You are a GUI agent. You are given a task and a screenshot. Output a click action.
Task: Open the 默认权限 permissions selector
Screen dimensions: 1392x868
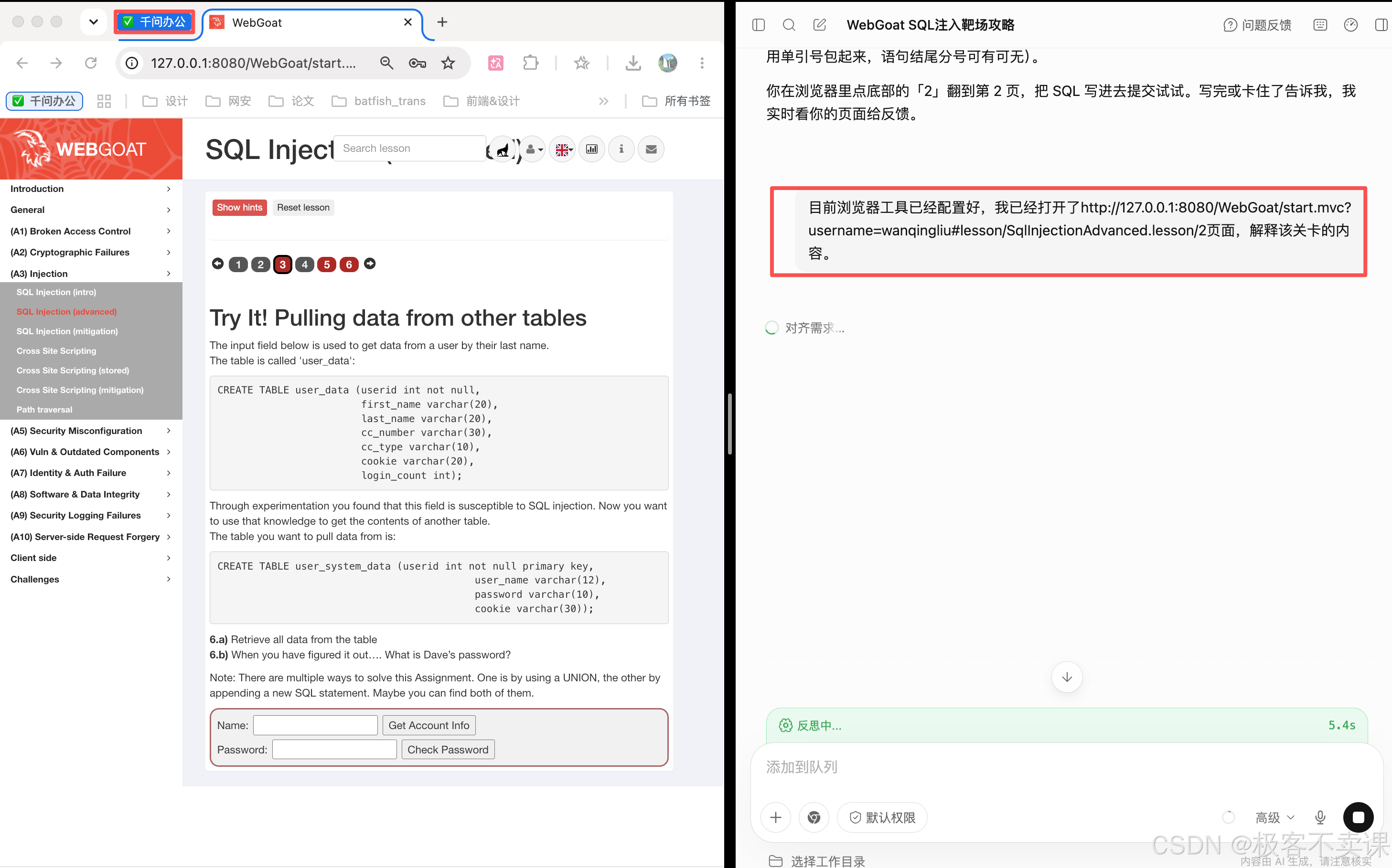(882, 817)
